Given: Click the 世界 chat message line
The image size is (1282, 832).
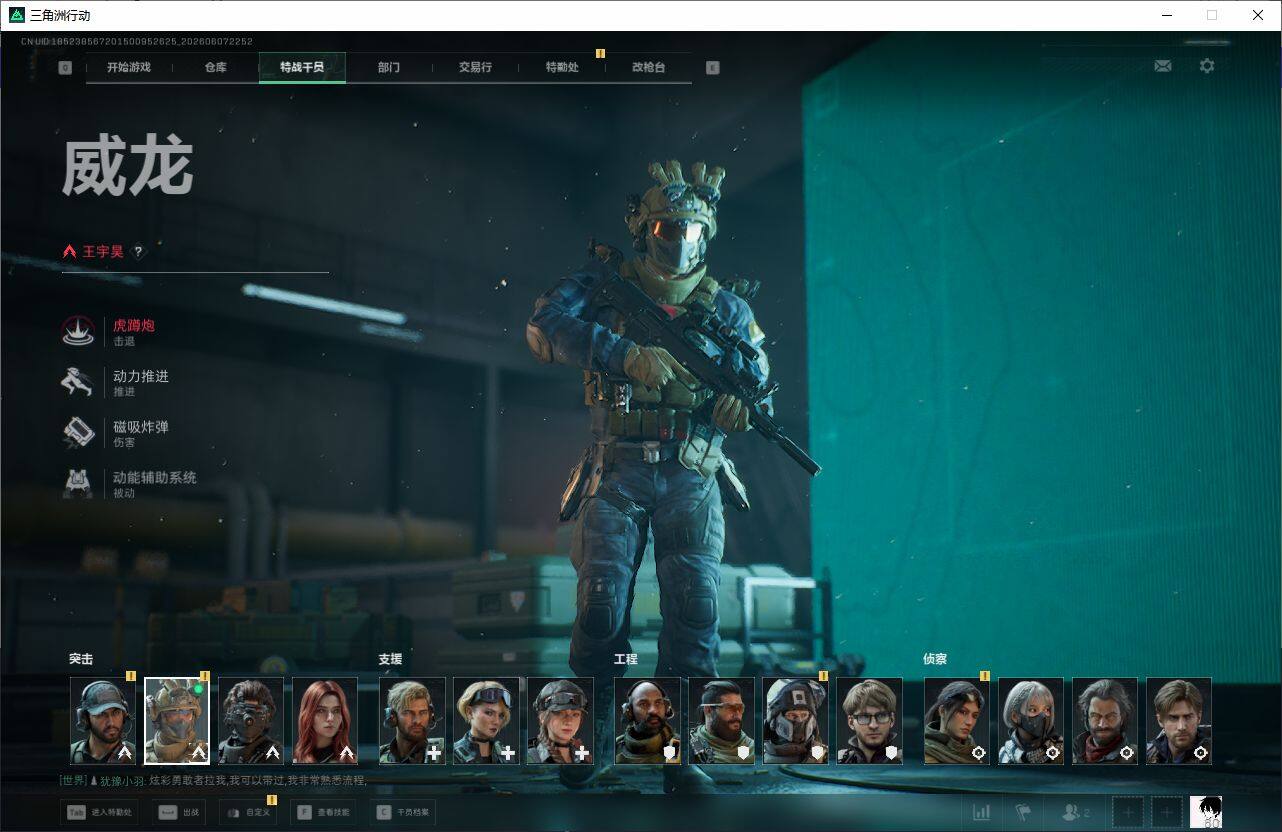Looking at the screenshot, I should tap(213, 780).
